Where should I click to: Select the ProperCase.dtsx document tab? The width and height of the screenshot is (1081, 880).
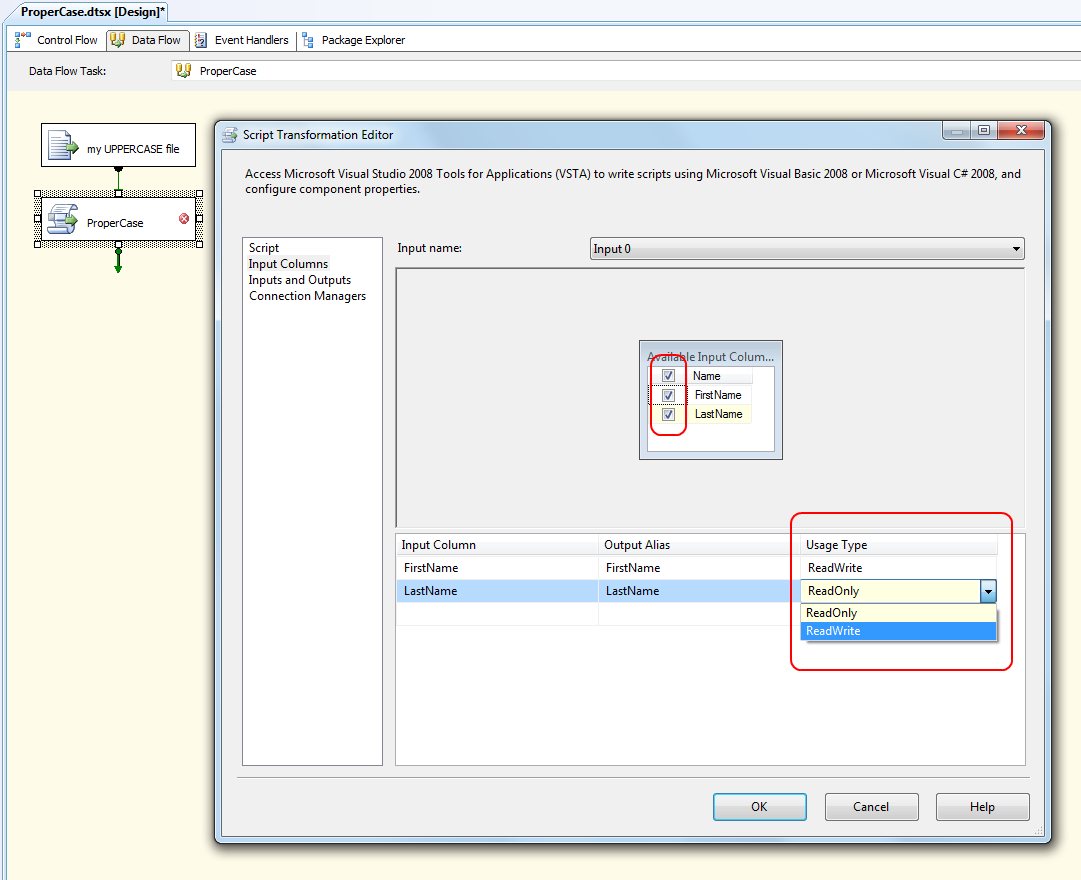92,12
